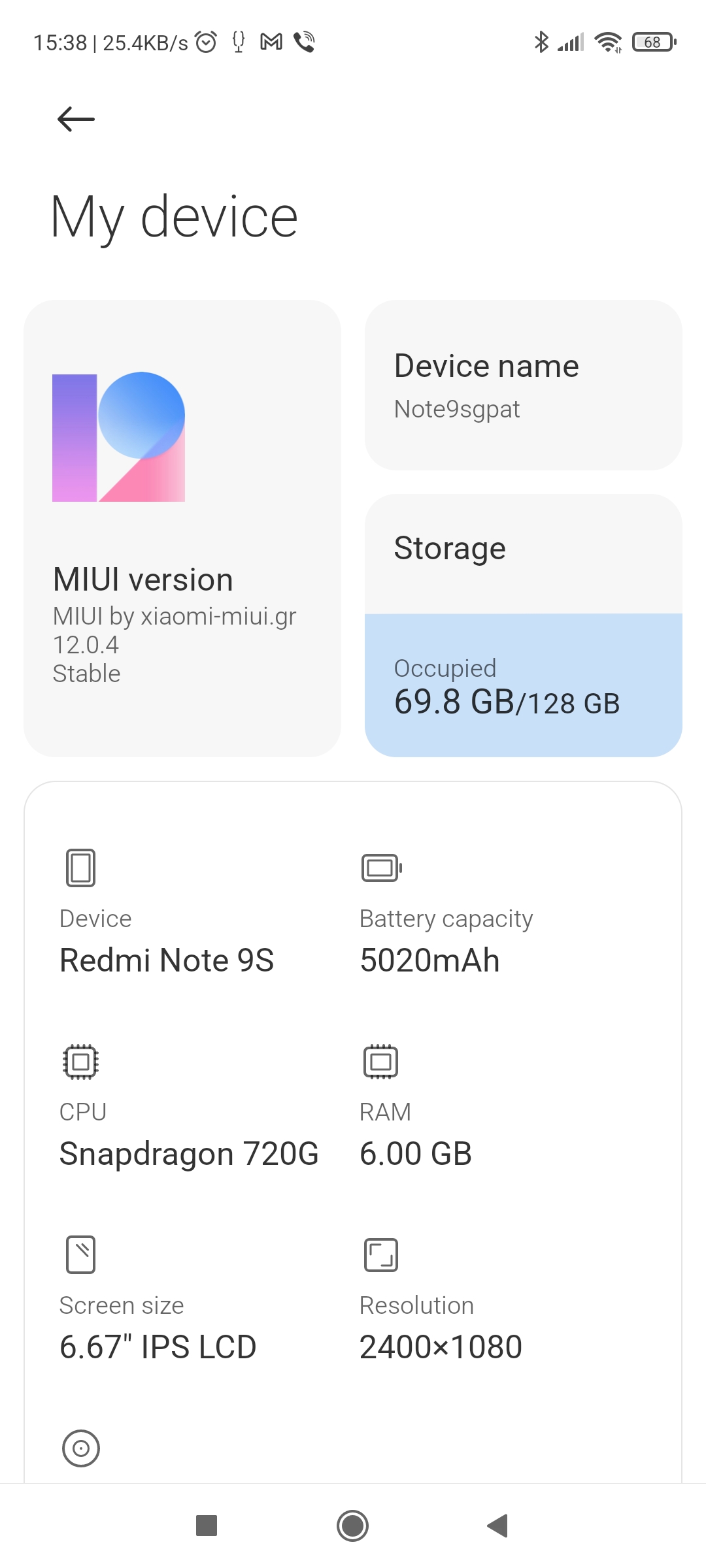Tap the MIUI version text
Screen dimensions: 706x1568
coord(143,580)
